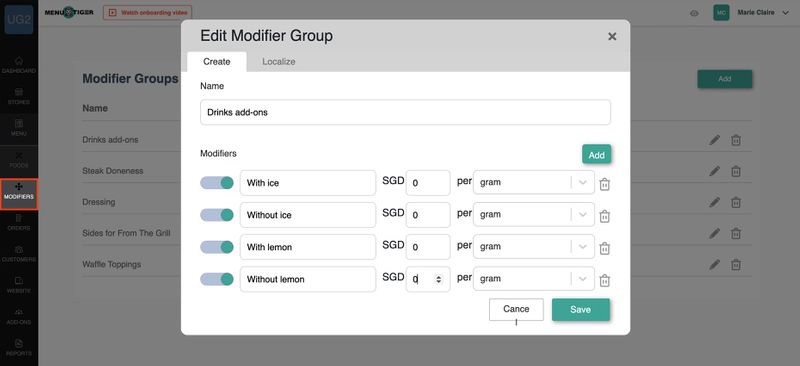This screenshot has height=366, width=800.
Task: Open the Menu sidebar item
Action: click(x=19, y=128)
